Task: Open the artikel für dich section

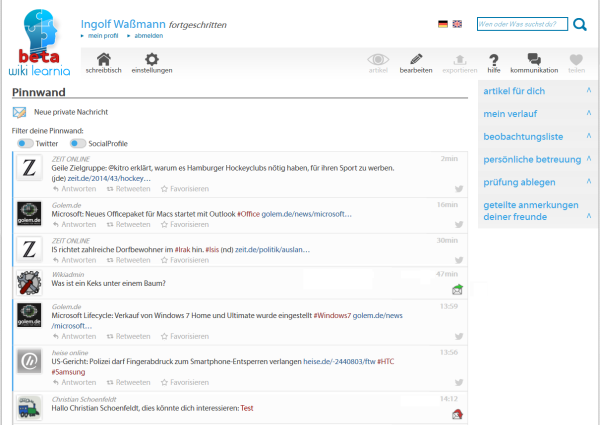Action: click(x=514, y=91)
